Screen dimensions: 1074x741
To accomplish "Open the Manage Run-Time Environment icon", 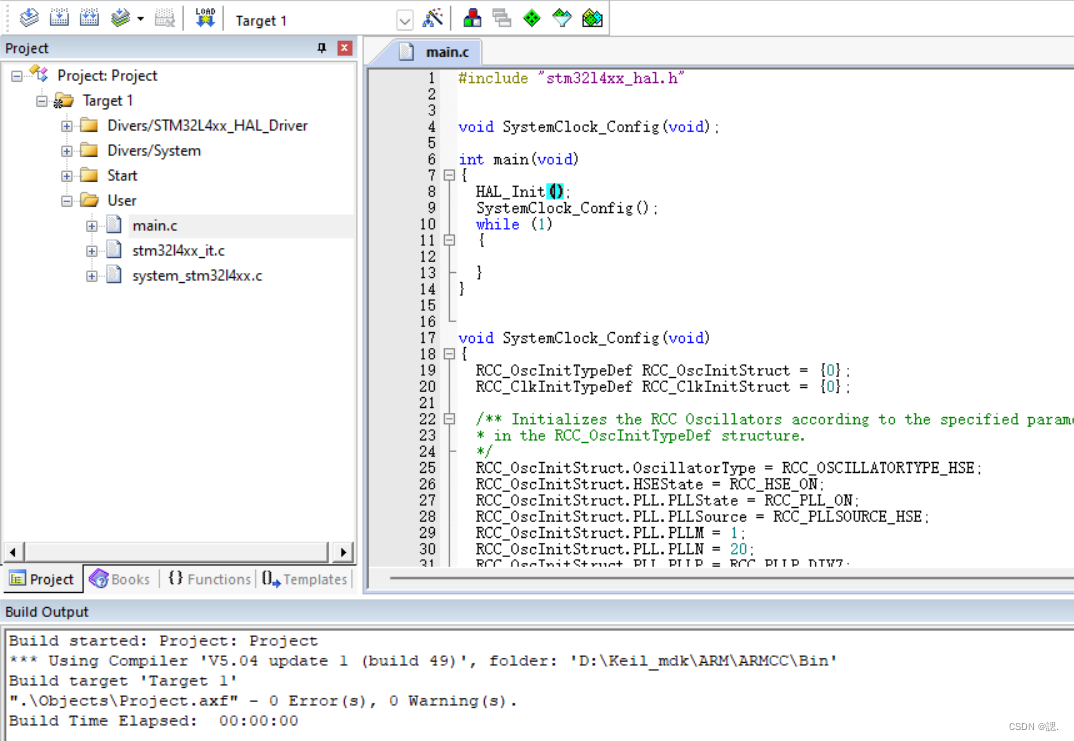I will [x=531, y=17].
